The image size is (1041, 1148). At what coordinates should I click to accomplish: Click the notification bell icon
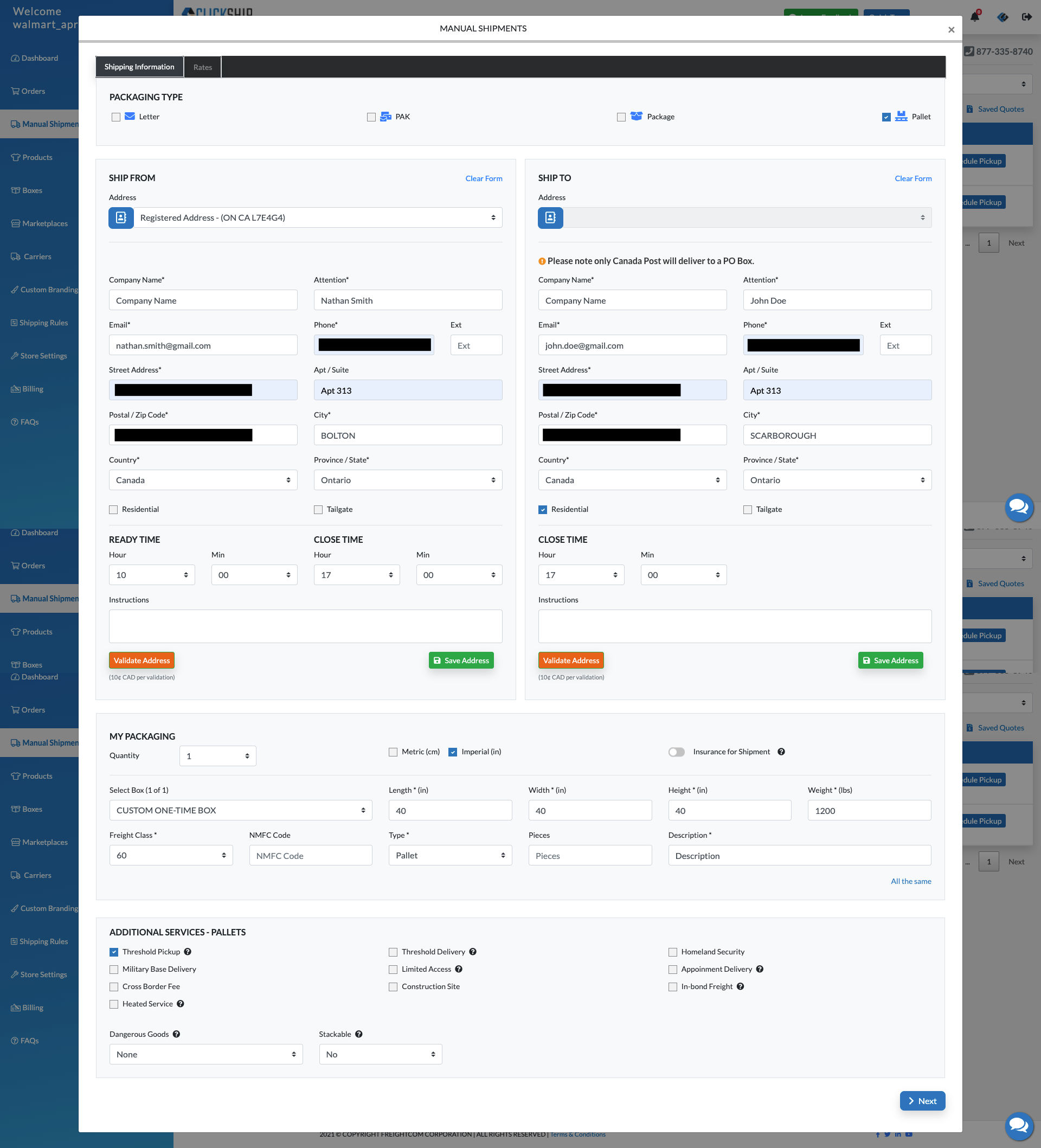point(974,16)
